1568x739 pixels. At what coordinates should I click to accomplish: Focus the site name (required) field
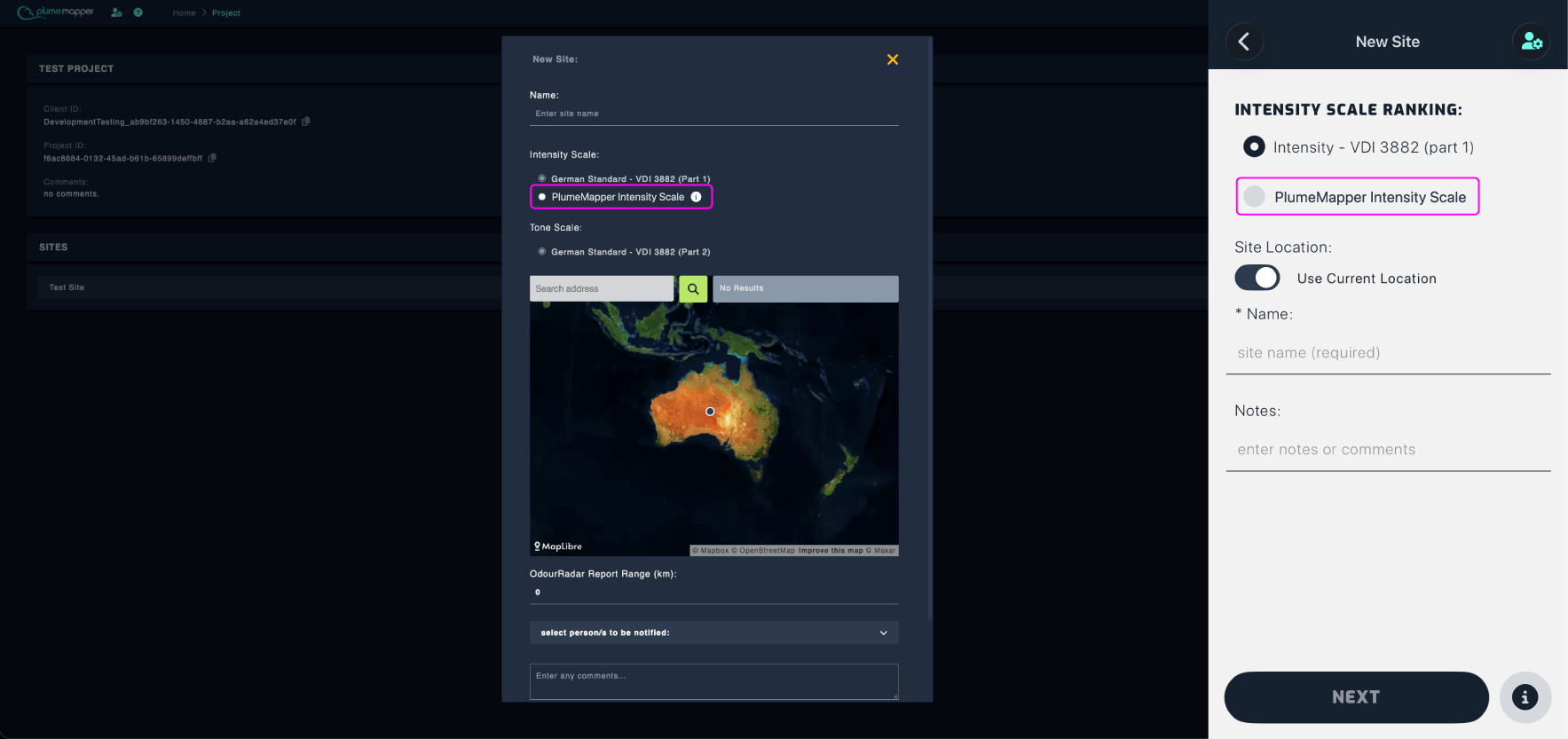1389,353
